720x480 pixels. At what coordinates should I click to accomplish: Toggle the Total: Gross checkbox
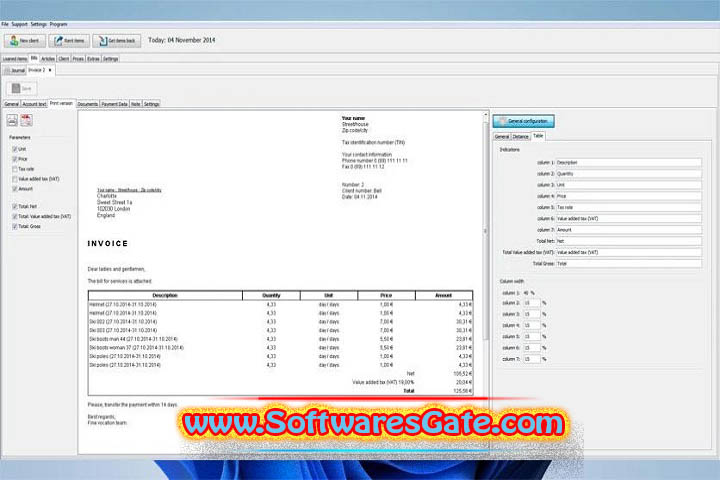15,226
